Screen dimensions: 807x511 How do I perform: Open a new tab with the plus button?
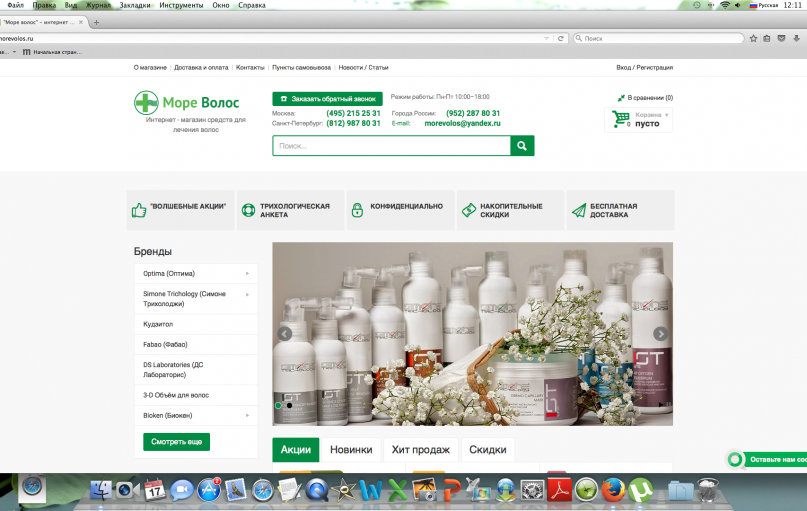(96, 22)
